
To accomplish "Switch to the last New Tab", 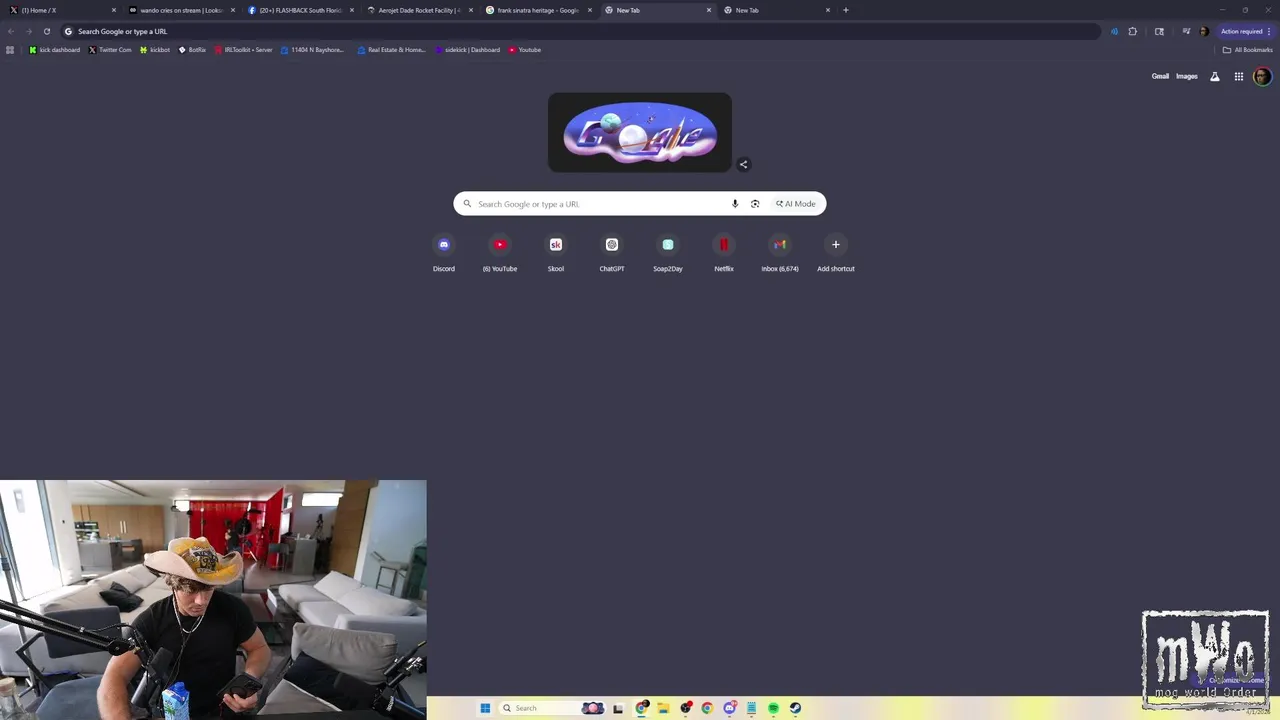I will (x=775, y=10).
